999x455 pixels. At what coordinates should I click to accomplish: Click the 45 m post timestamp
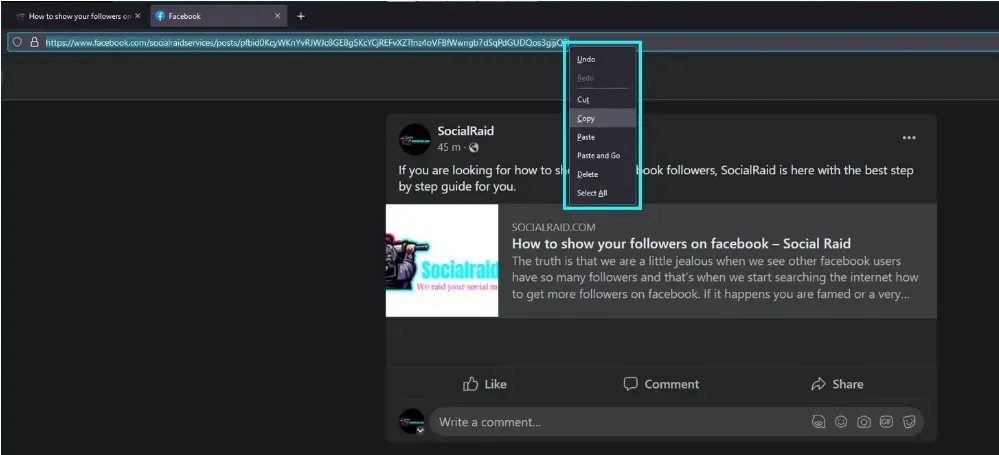coord(449,147)
